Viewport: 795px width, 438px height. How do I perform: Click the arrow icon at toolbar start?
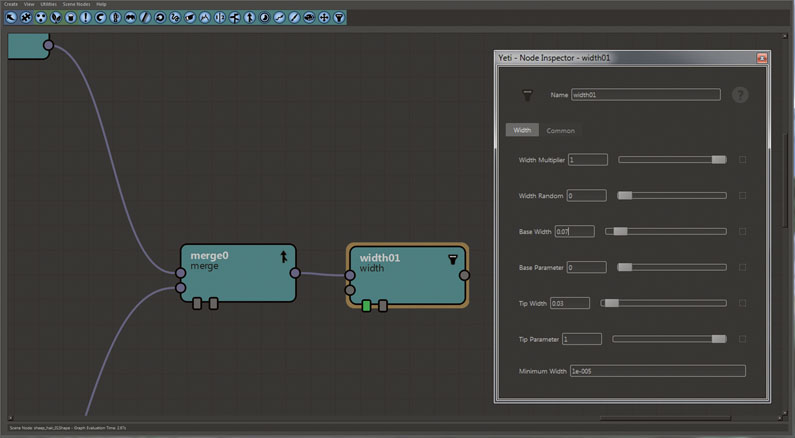coord(11,18)
